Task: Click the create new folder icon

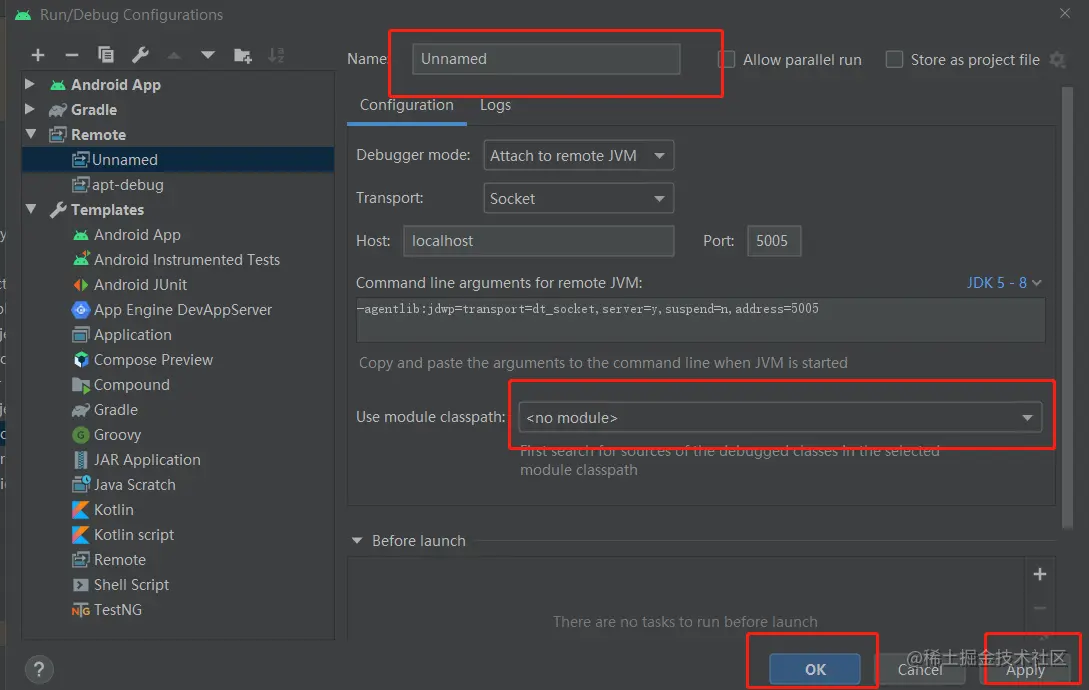Action: click(x=242, y=56)
